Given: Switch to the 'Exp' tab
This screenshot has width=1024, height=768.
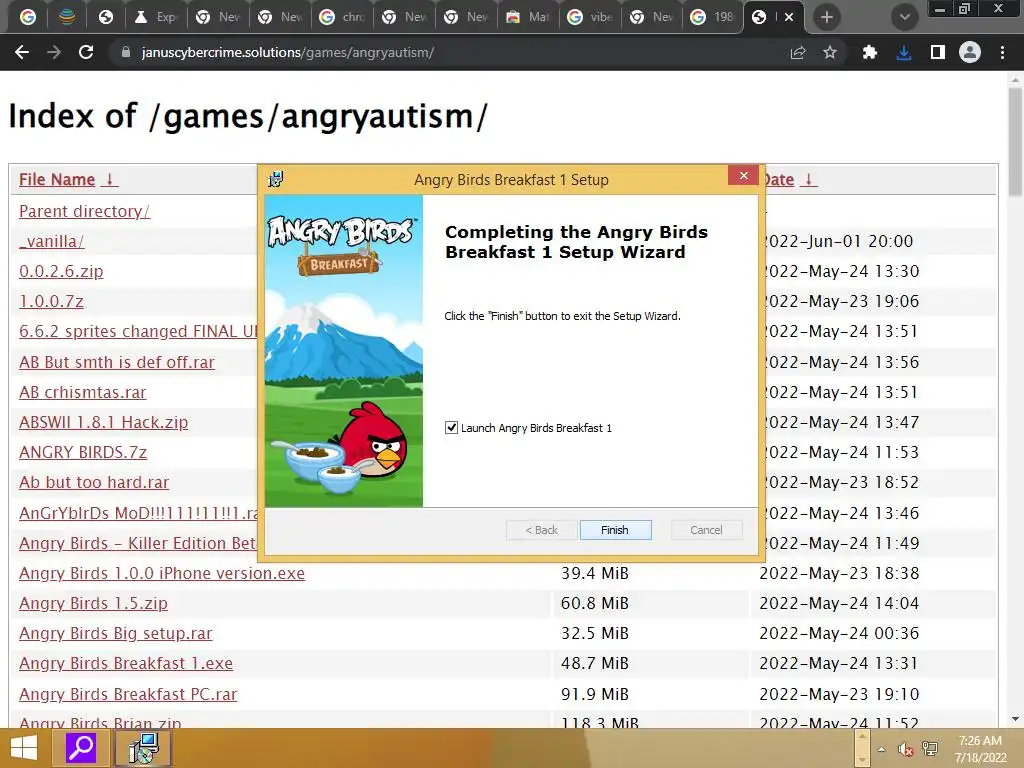Looking at the screenshot, I should tap(155, 18).
